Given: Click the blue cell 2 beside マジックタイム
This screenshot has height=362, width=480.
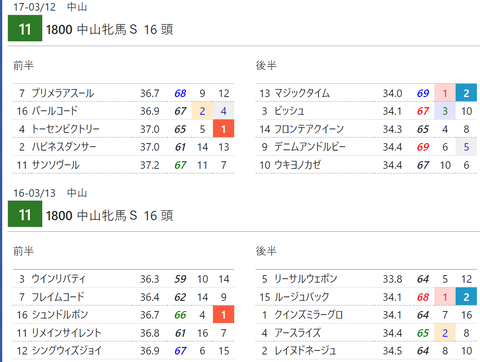Looking at the screenshot, I should coord(466,93).
